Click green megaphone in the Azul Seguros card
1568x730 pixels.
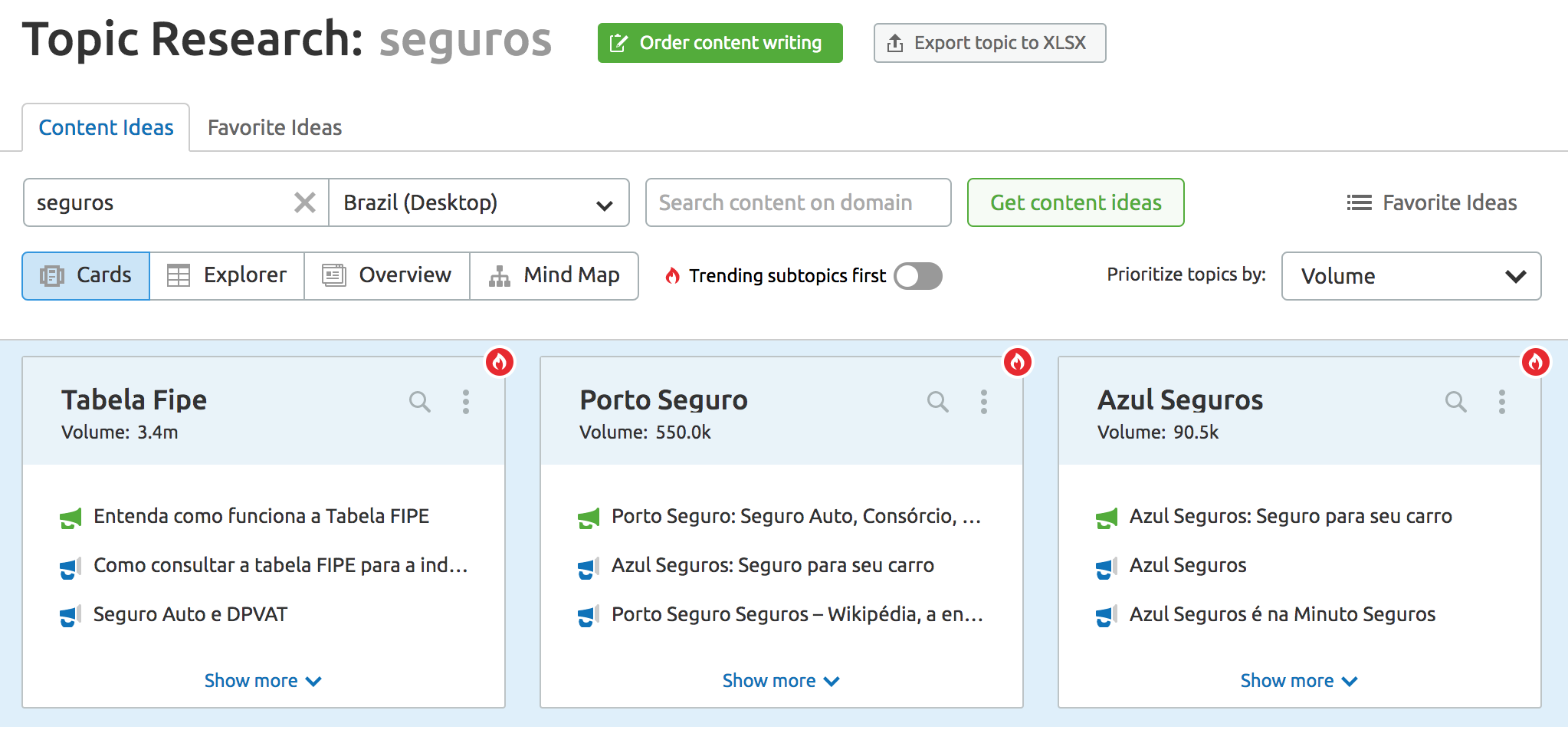click(1107, 518)
